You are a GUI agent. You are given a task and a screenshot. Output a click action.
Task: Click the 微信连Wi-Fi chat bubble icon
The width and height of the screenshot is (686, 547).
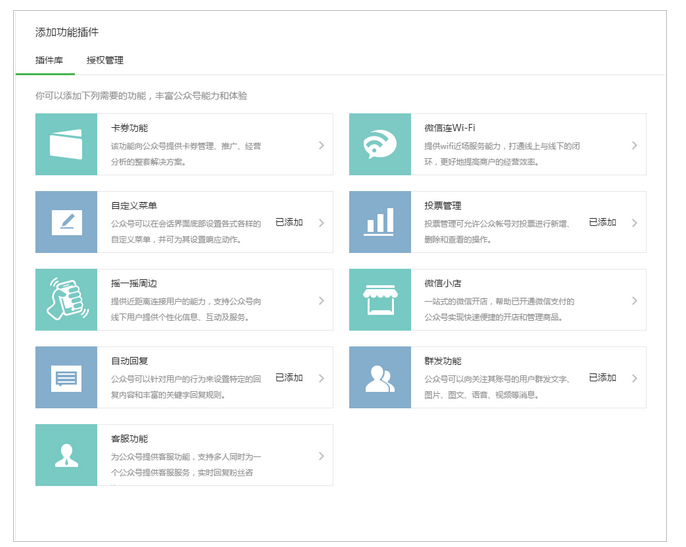click(x=379, y=145)
